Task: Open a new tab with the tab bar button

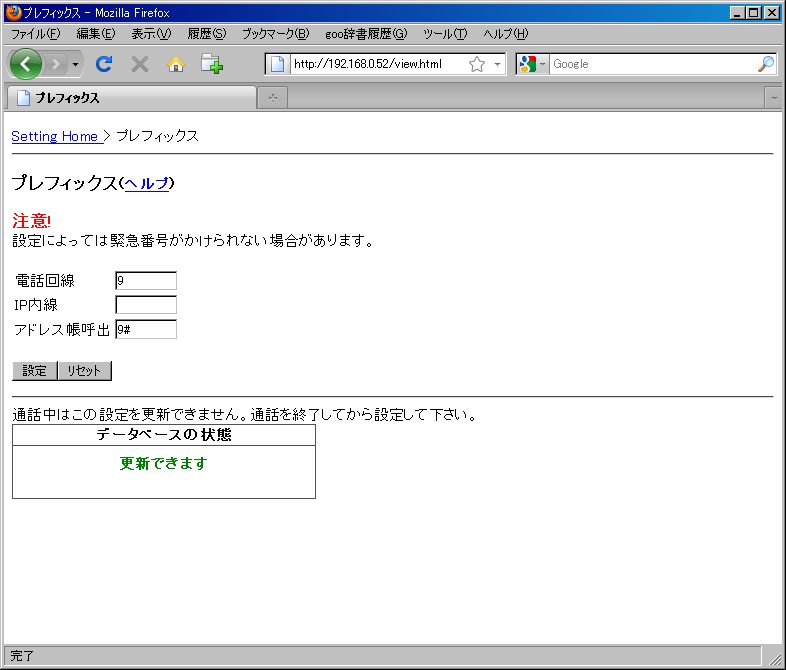Action: (272, 97)
